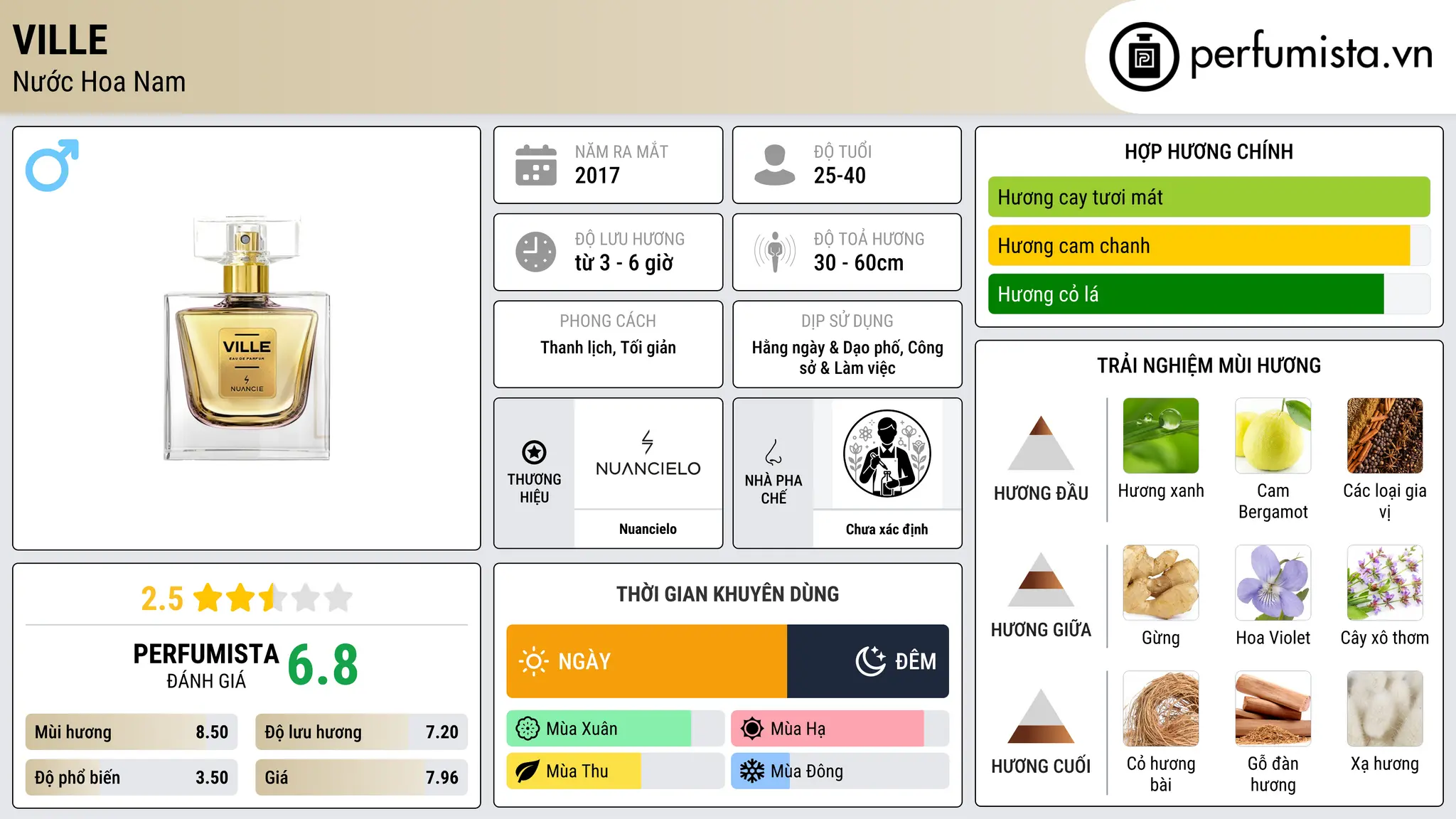Click the 2017 release year value
This screenshot has height=819, width=1456.
coord(597,176)
